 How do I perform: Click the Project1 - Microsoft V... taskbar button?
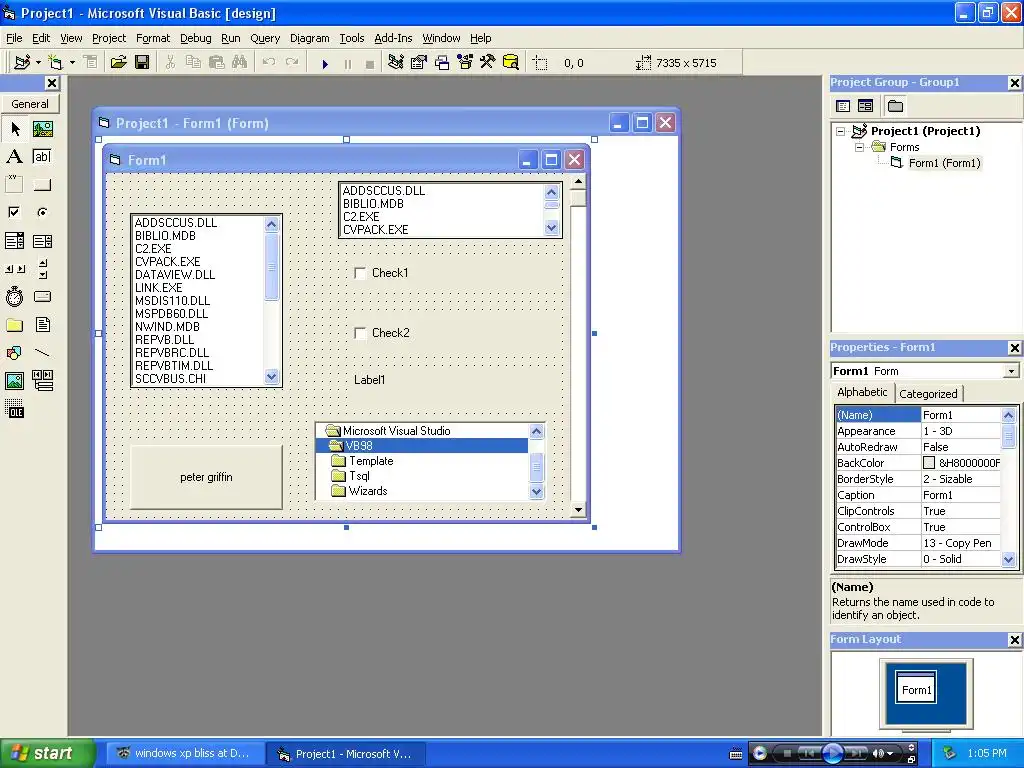(x=346, y=754)
